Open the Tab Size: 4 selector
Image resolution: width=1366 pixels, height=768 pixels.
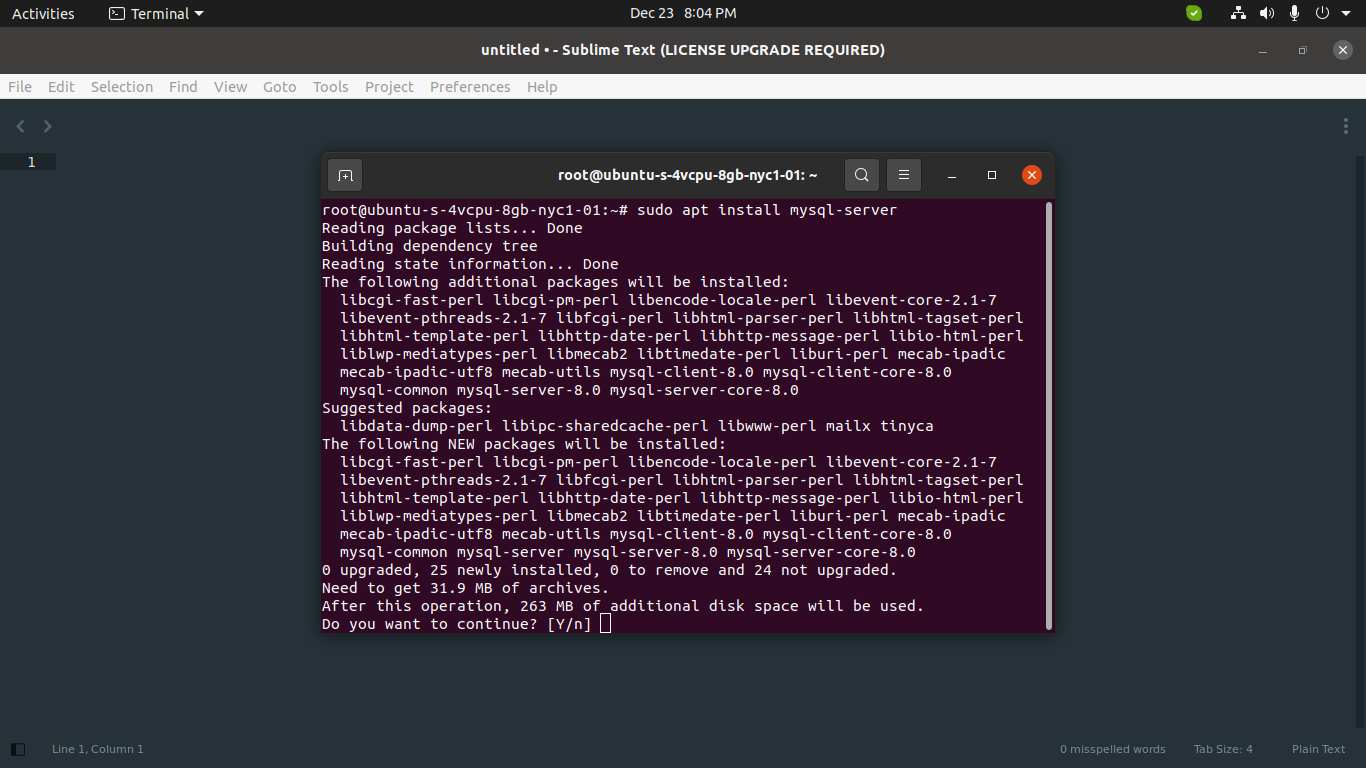pyautogui.click(x=1222, y=749)
